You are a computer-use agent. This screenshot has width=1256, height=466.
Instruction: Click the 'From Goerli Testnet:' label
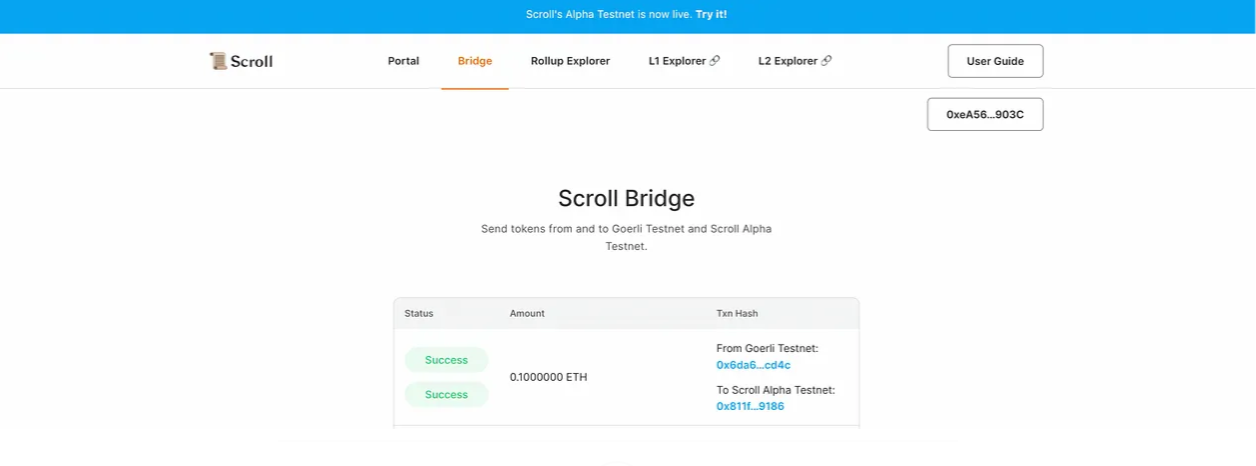point(767,348)
